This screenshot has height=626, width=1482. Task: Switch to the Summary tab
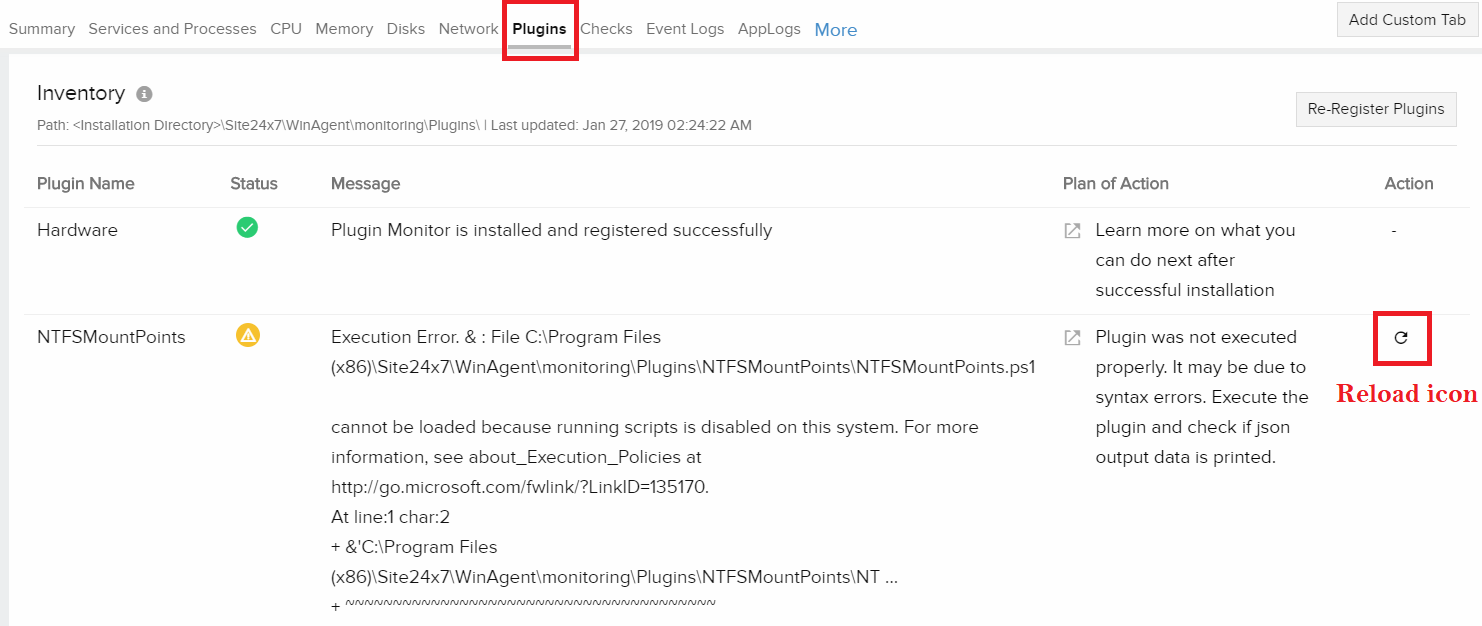click(x=41, y=29)
